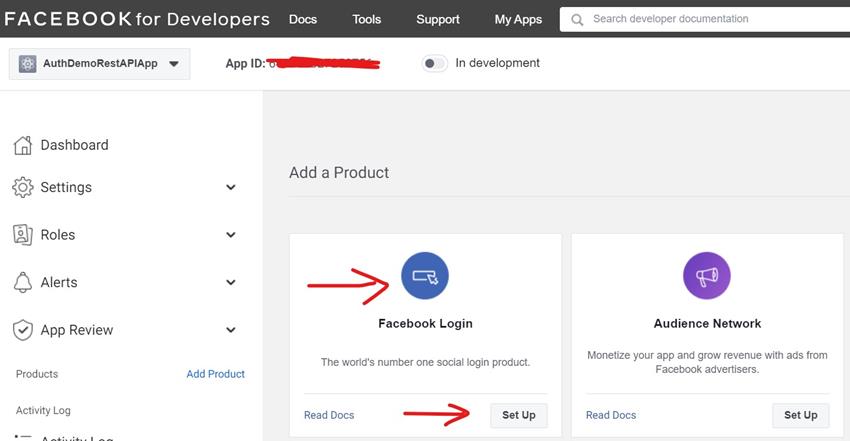Click the Alerts bell icon

tap(23, 282)
